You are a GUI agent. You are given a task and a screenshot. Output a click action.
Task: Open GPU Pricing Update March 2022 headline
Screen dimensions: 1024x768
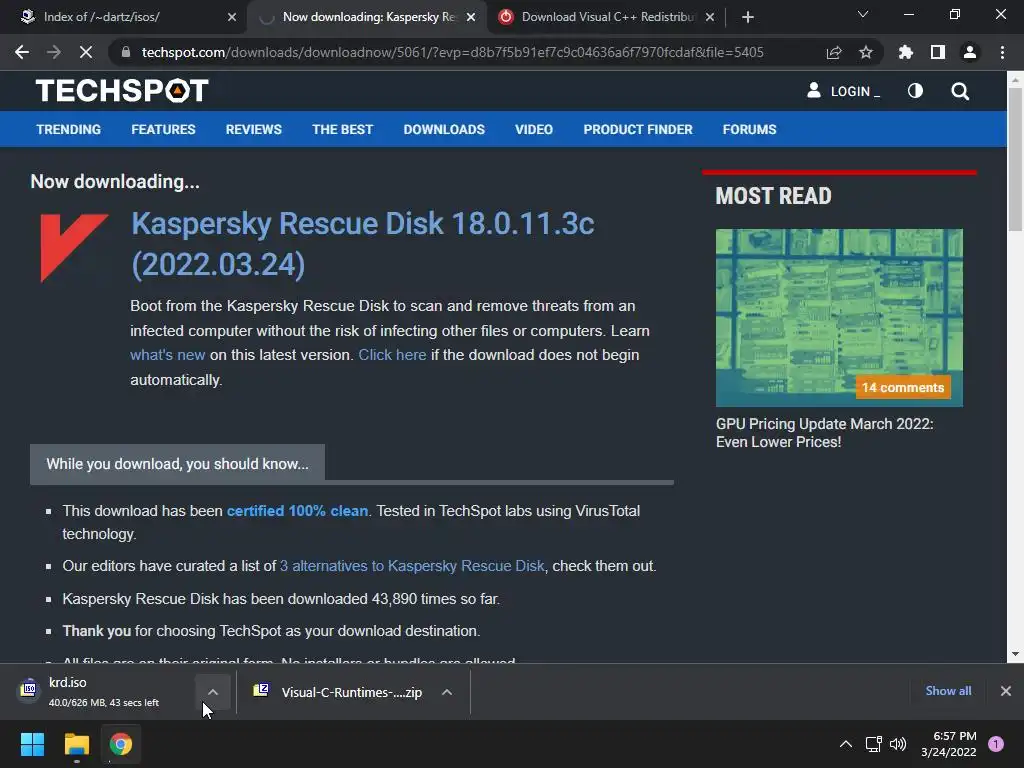pyautogui.click(x=825, y=432)
